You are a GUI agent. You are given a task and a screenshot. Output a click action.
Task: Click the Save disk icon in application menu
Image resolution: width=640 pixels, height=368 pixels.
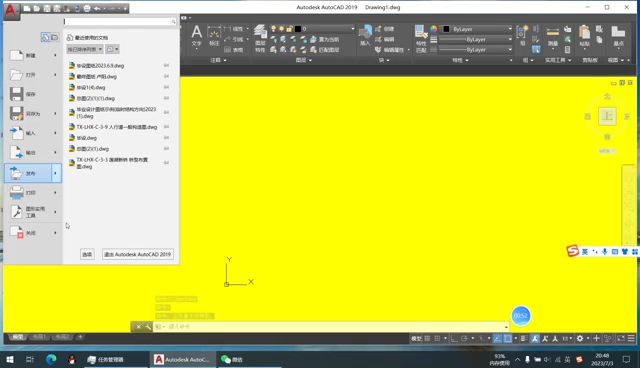click(x=16, y=94)
